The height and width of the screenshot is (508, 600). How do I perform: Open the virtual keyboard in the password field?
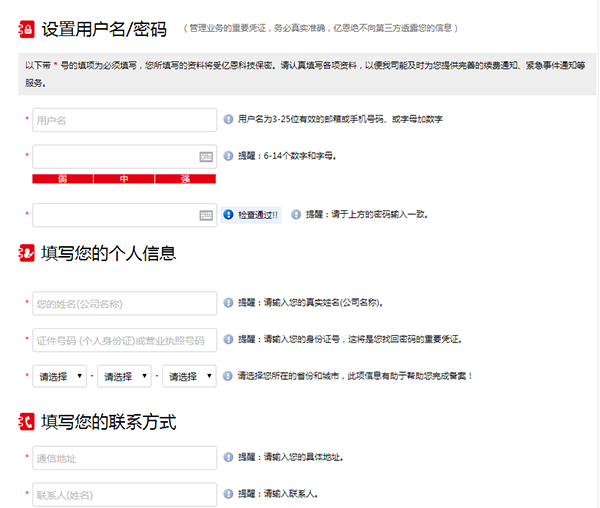206,157
